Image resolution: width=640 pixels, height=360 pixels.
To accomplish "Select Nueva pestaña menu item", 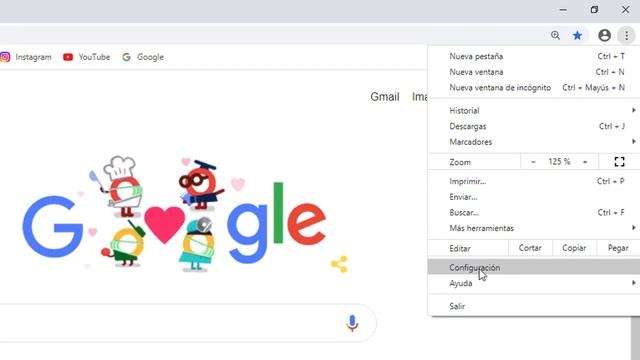I will pos(534,56).
